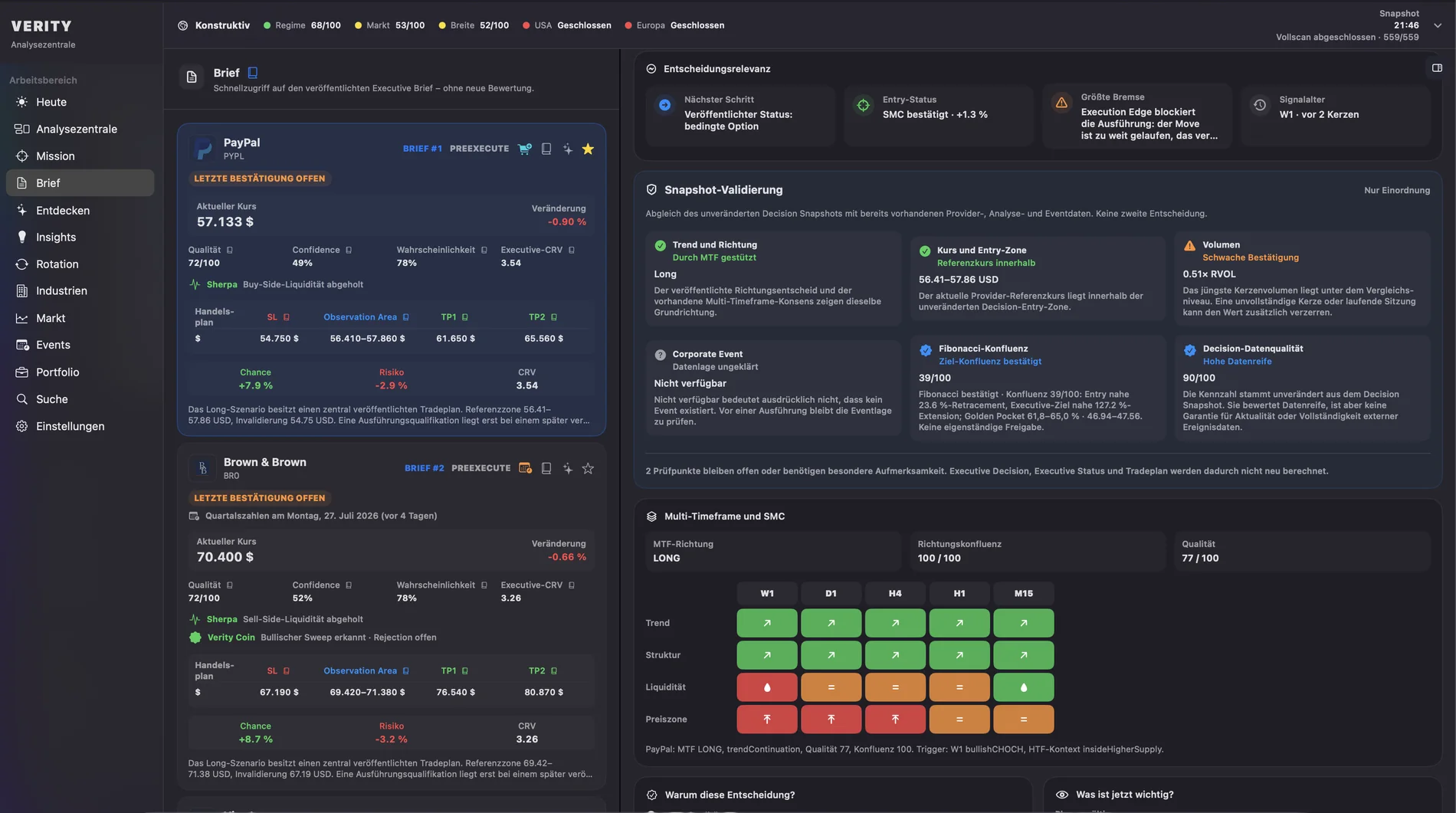Open info icon beside Brown & Brown Qualität
Screen dimensions: 1456x813
pos(230,585)
